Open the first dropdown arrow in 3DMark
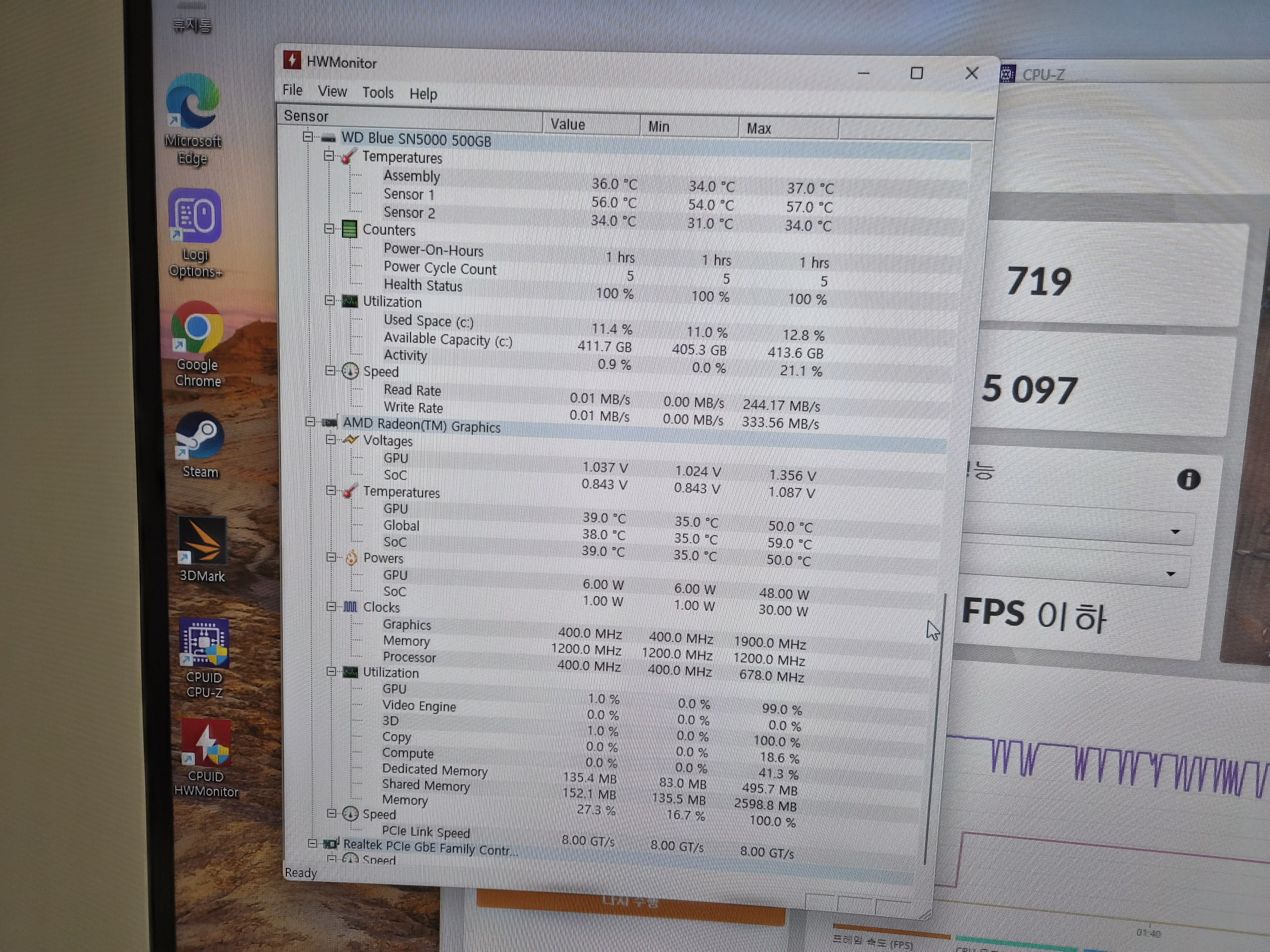Image resolution: width=1270 pixels, height=952 pixels. coord(1175,532)
